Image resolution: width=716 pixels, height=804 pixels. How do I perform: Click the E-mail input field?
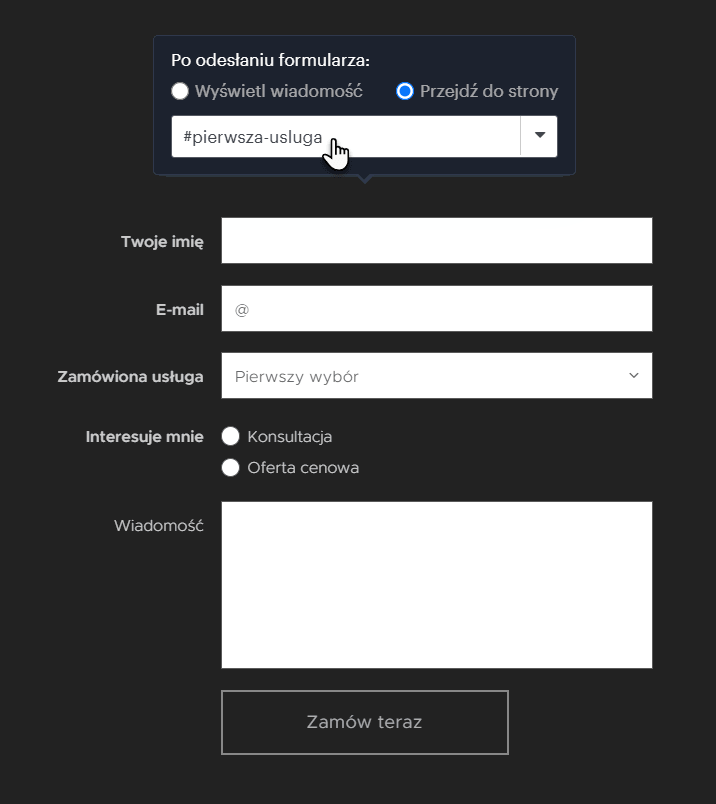point(436,309)
